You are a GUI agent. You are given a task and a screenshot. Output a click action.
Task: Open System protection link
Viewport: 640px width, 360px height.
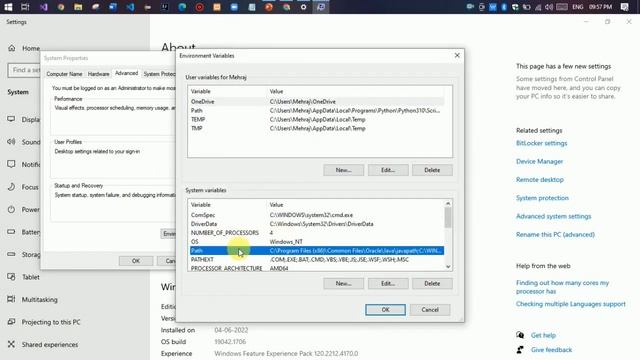pyautogui.click(x=542, y=198)
